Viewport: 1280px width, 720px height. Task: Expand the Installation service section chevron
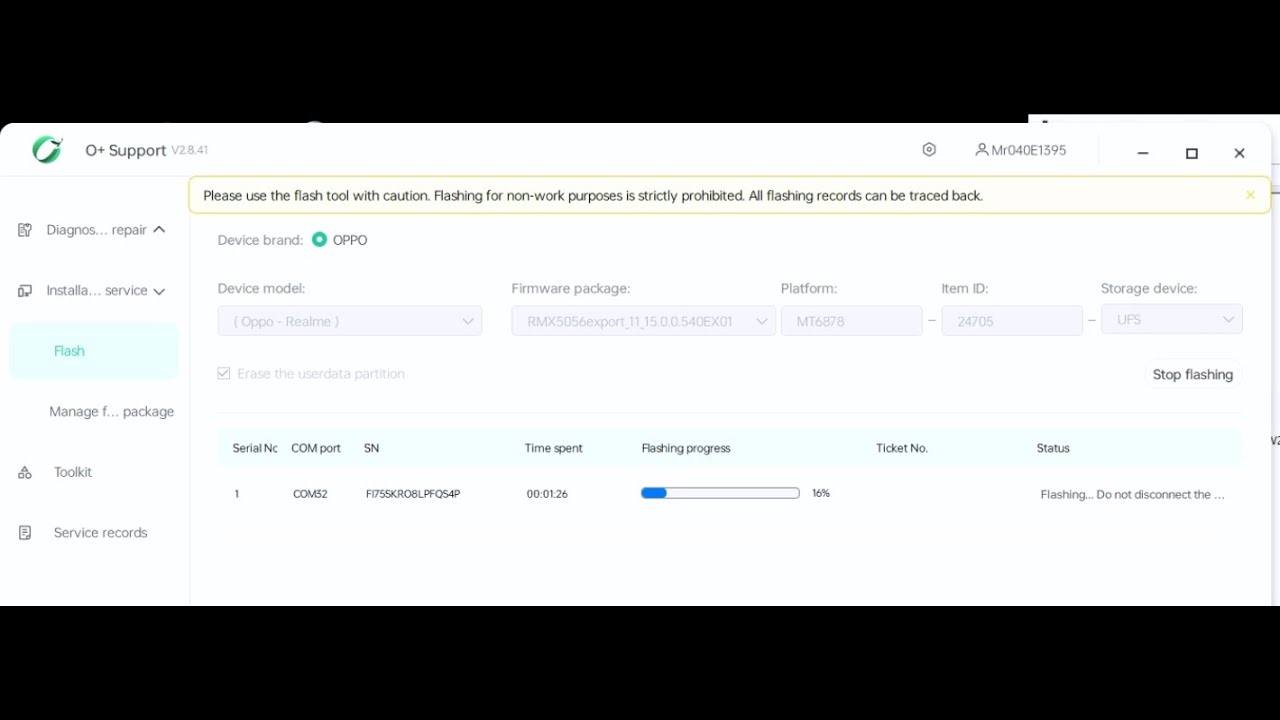click(159, 291)
